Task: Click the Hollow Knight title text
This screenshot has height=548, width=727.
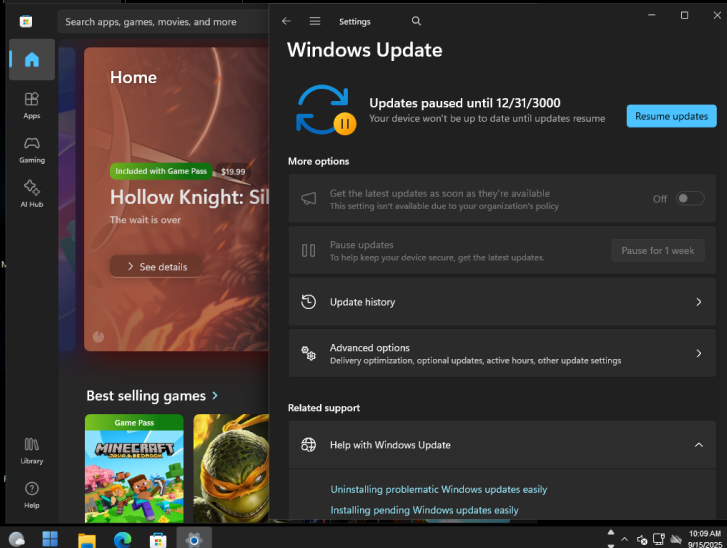Action: pyautogui.click(x=189, y=197)
